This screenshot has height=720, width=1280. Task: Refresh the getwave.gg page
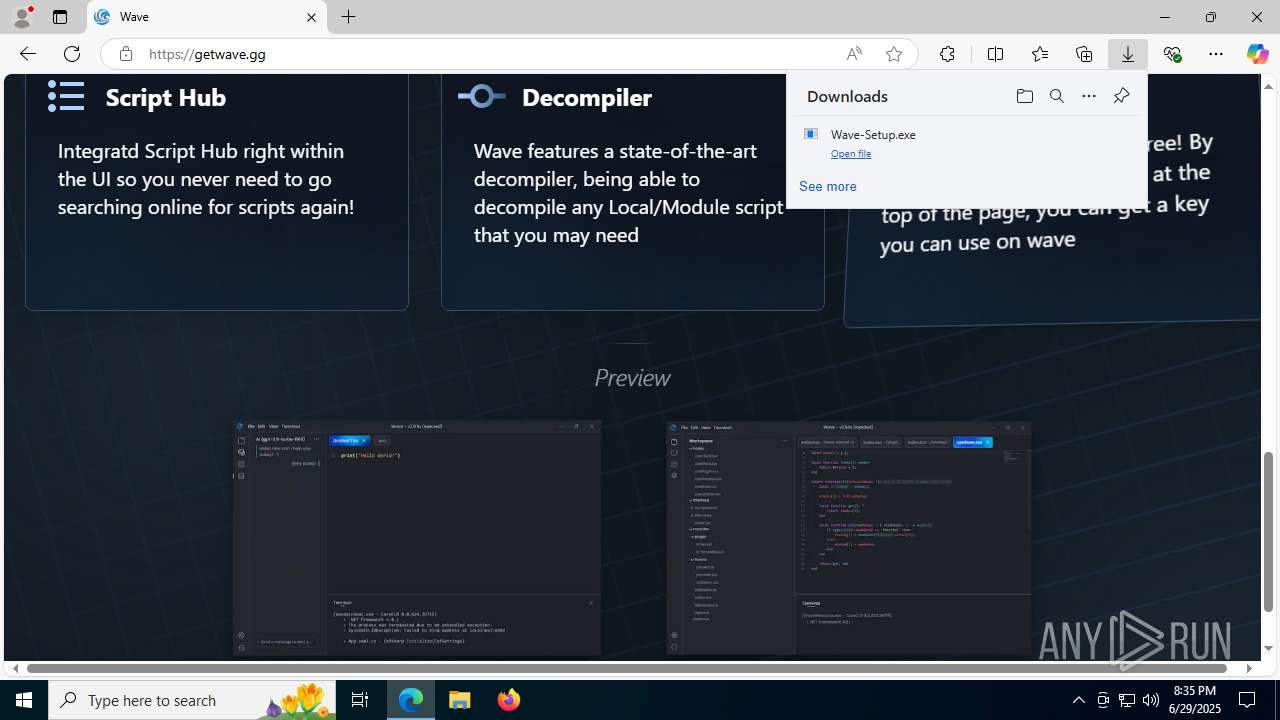72,54
